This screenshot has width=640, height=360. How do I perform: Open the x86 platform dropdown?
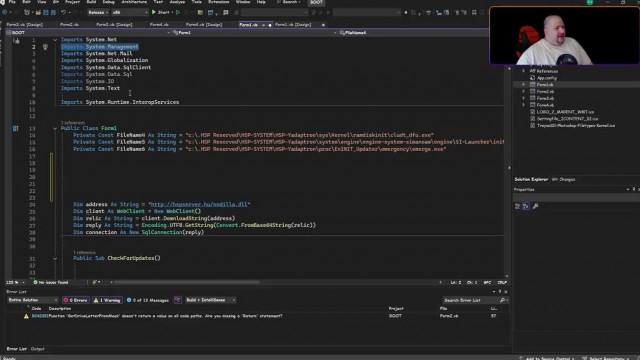tap(129, 13)
